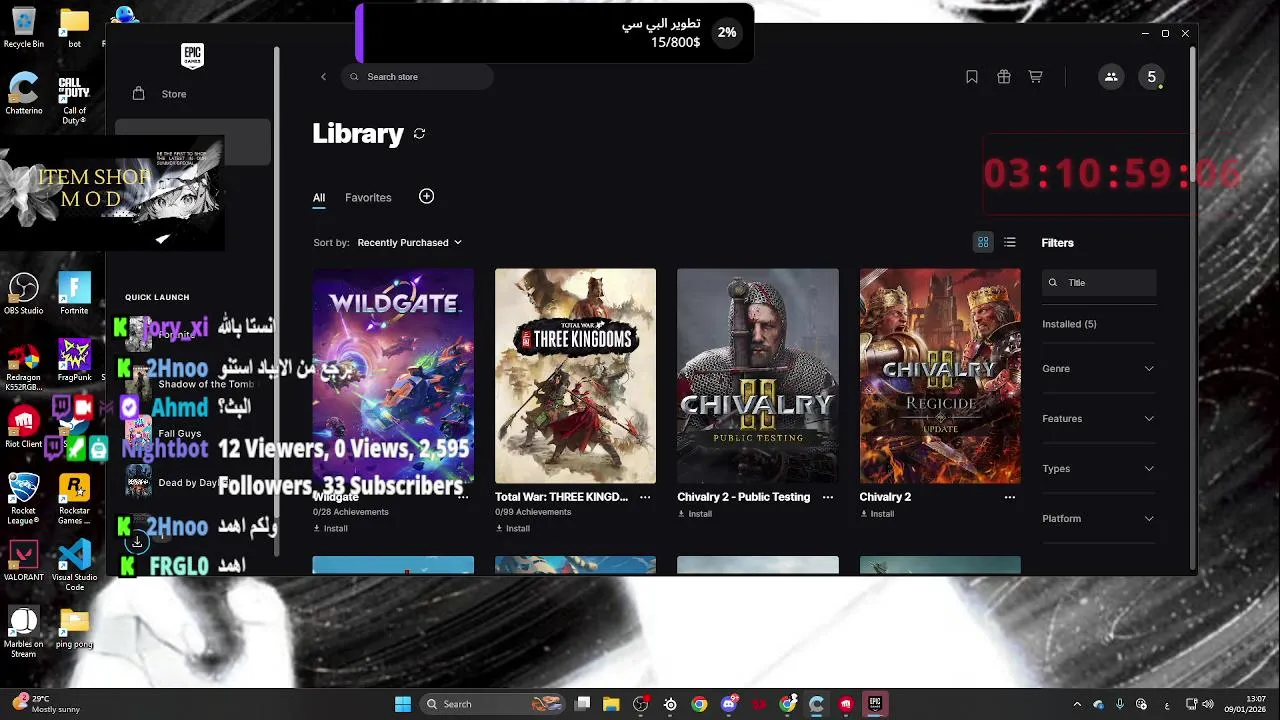Image resolution: width=1280 pixels, height=720 pixels.
Task: Click the Title filter input
Action: tap(1099, 283)
